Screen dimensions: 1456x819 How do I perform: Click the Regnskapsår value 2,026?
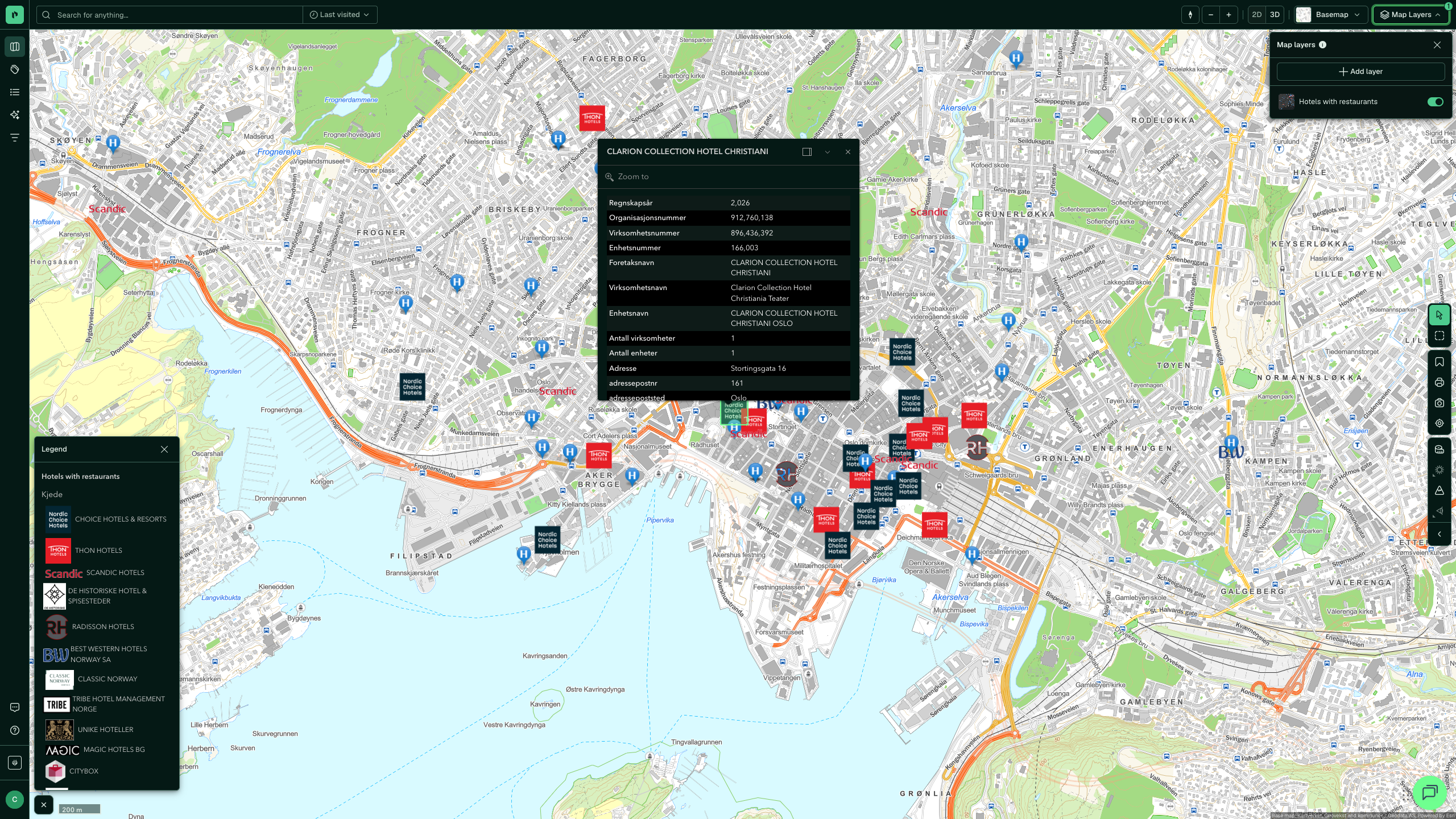pos(740,203)
